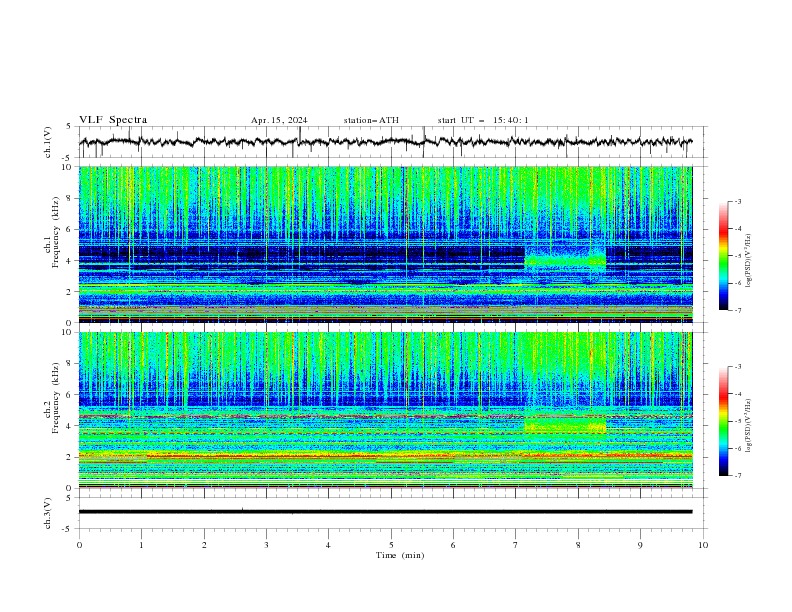792x612 pixels.
Task: Click time axis tick label "7"
Action: coord(516,545)
